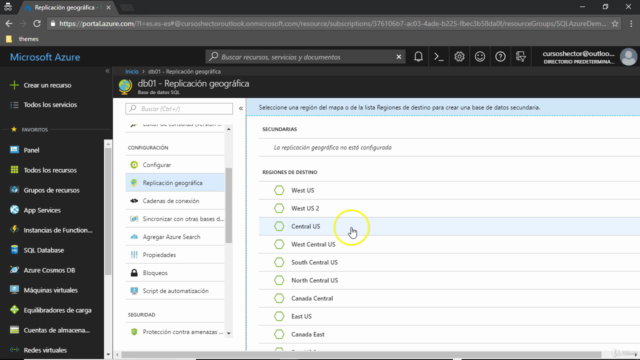Open the themes bookmark folder

[23, 39]
